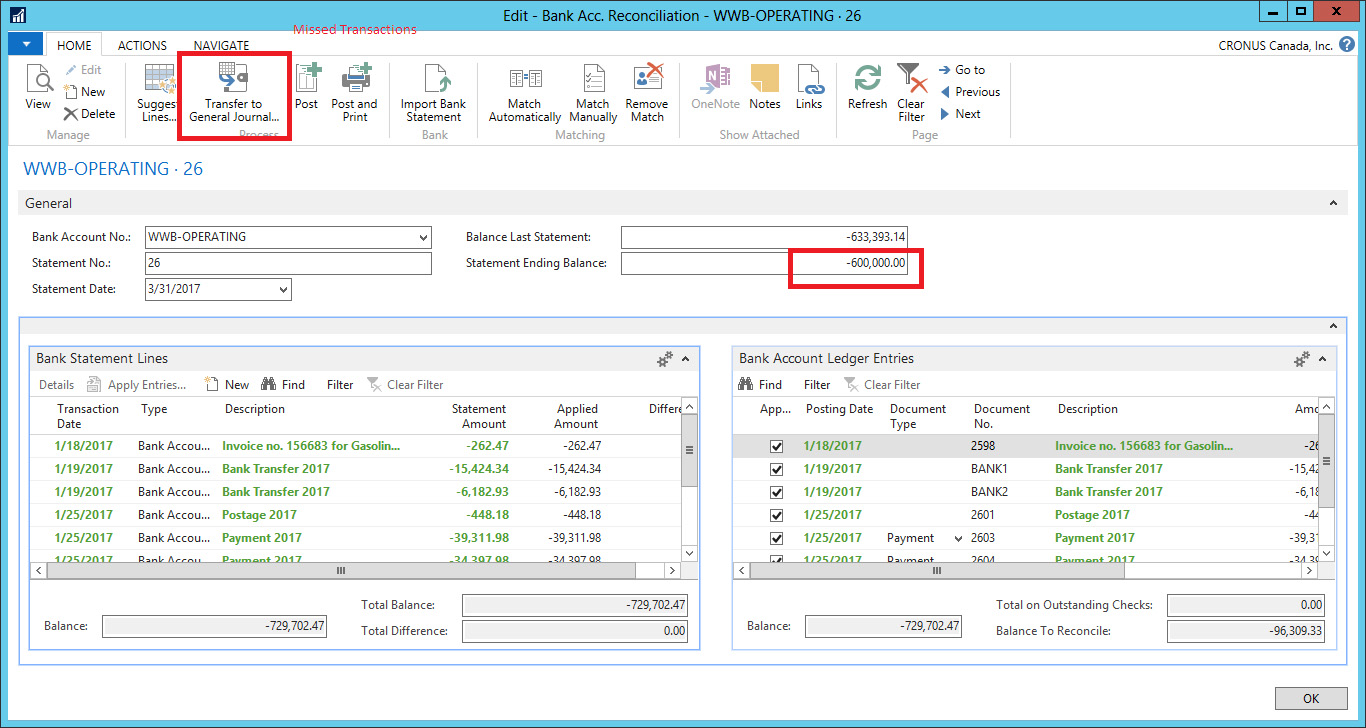Click the Clear Filter ribbon icon
1366x728 pixels.
point(911,79)
